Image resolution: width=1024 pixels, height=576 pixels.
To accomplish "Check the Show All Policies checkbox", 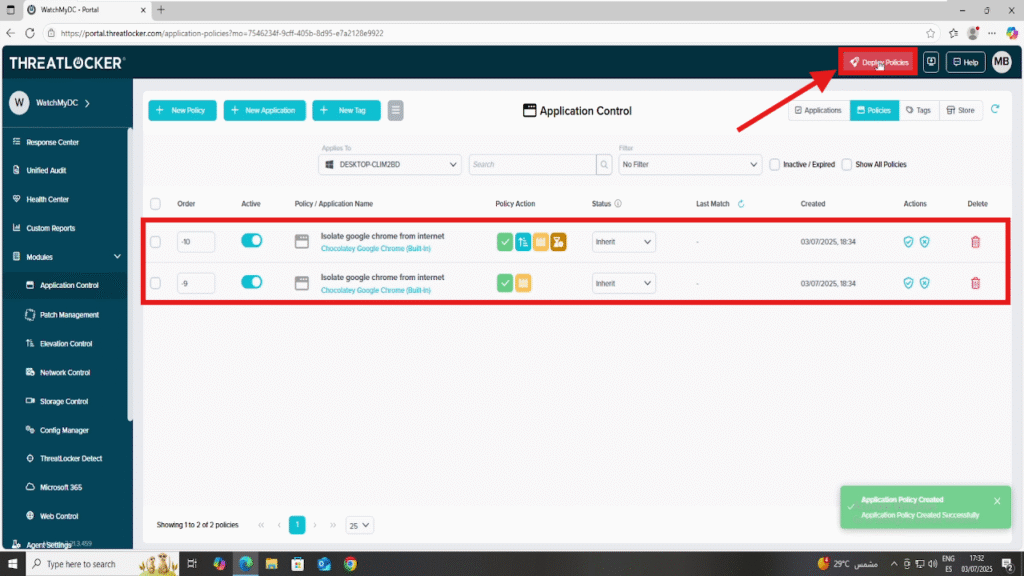I will pyautogui.click(x=847, y=165).
